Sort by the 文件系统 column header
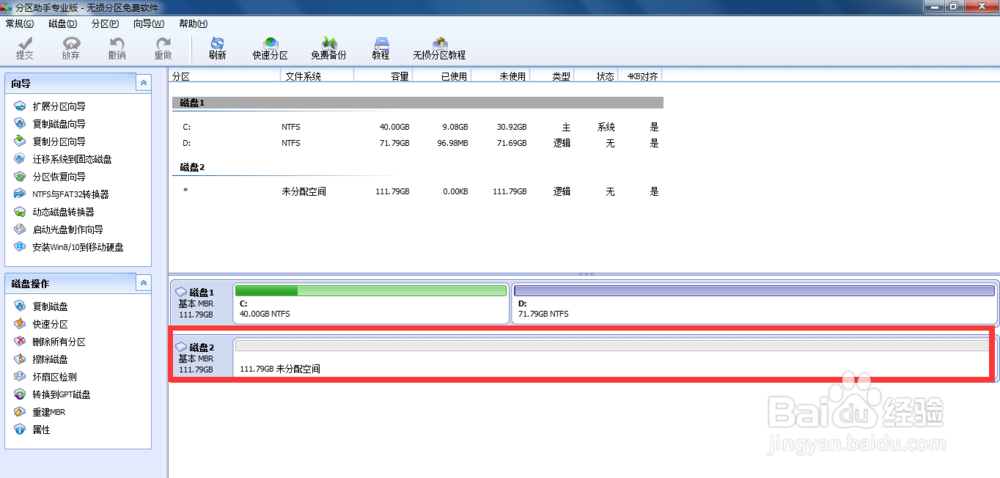The image size is (1000, 478). 317,76
